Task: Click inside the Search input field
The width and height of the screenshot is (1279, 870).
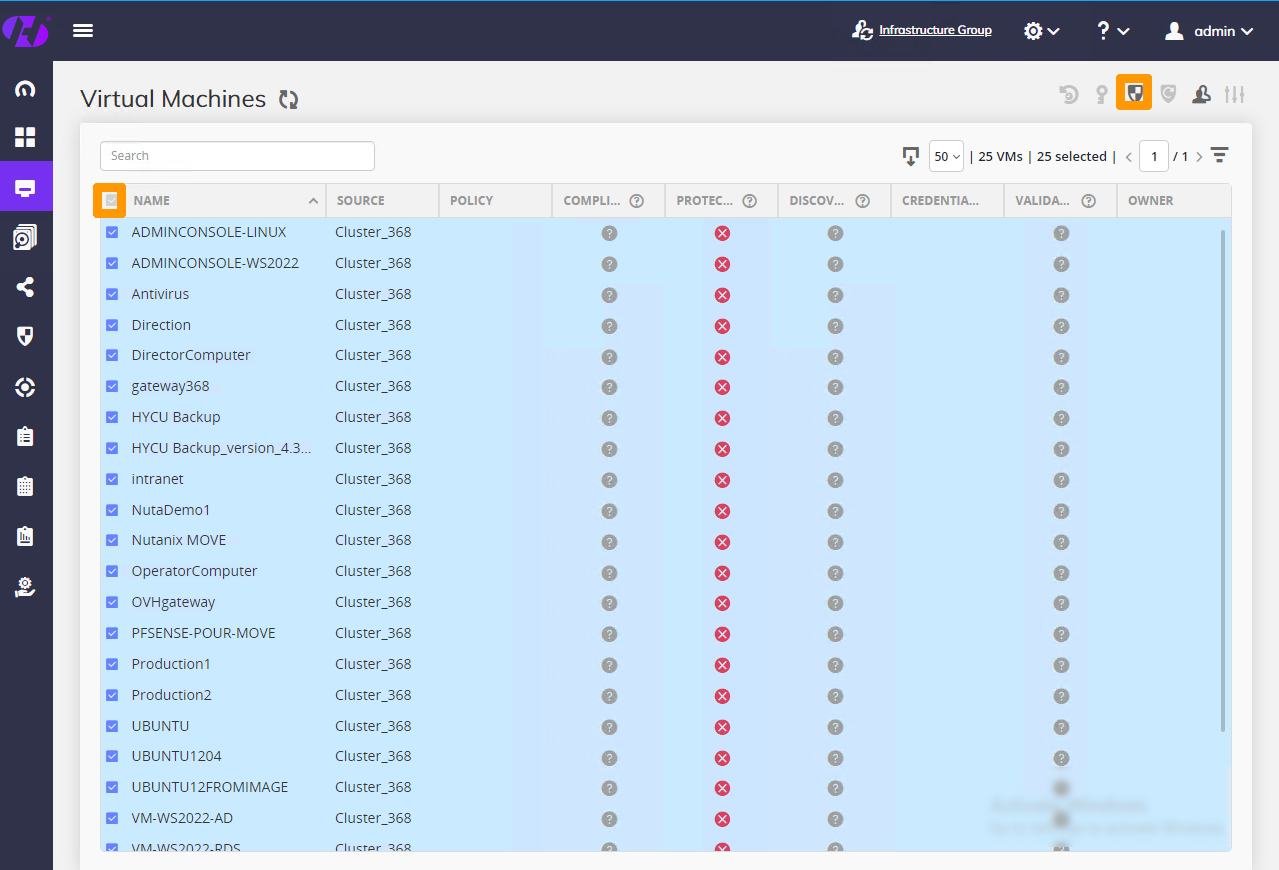Action: tap(236, 156)
